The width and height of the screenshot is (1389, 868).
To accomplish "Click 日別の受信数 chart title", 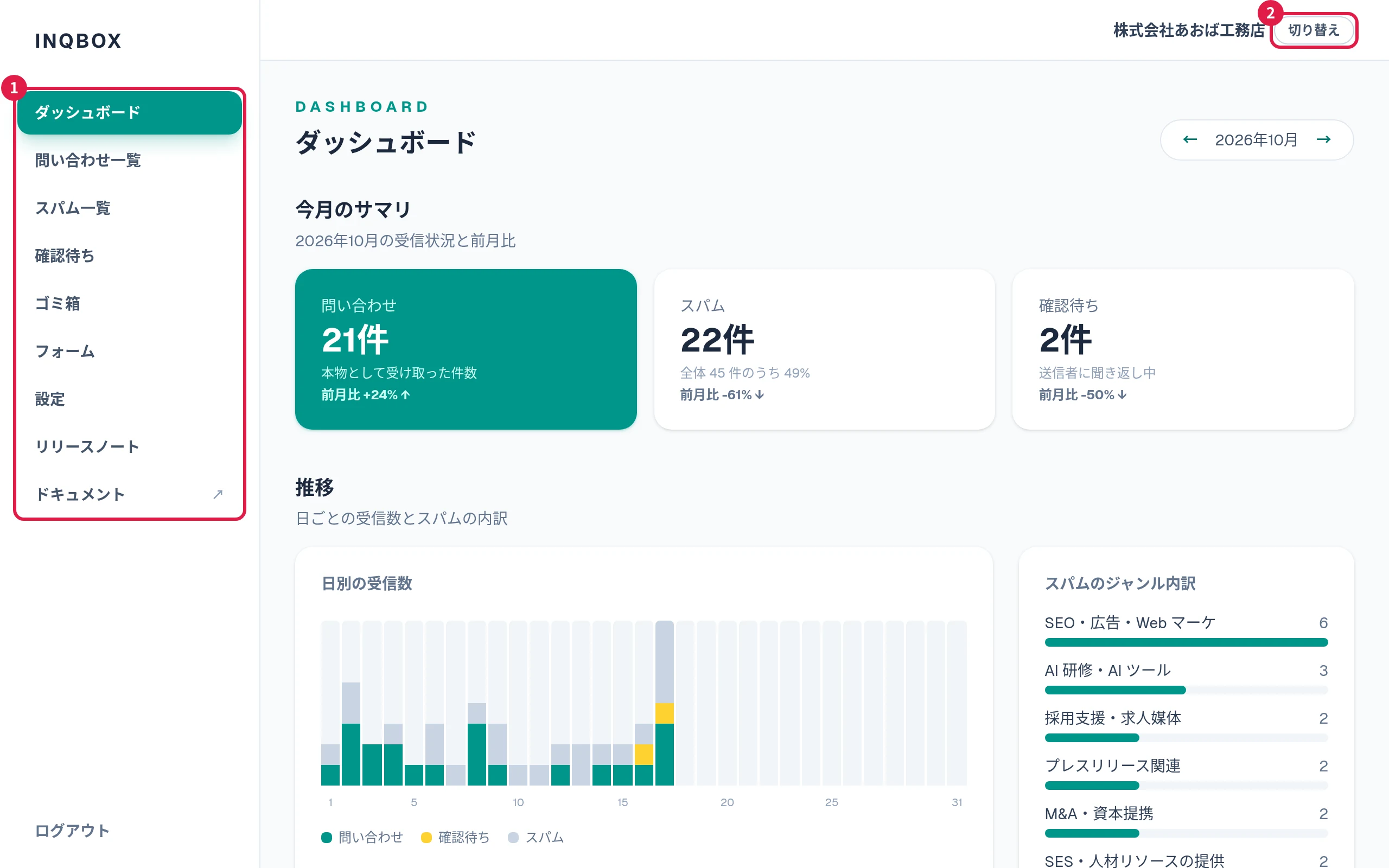I will (367, 583).
